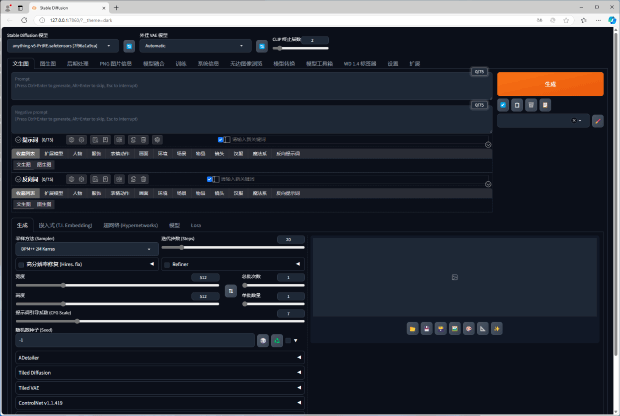Open the 设置 tab
This screenshot has height=416, width=620.
click(393, 64)
